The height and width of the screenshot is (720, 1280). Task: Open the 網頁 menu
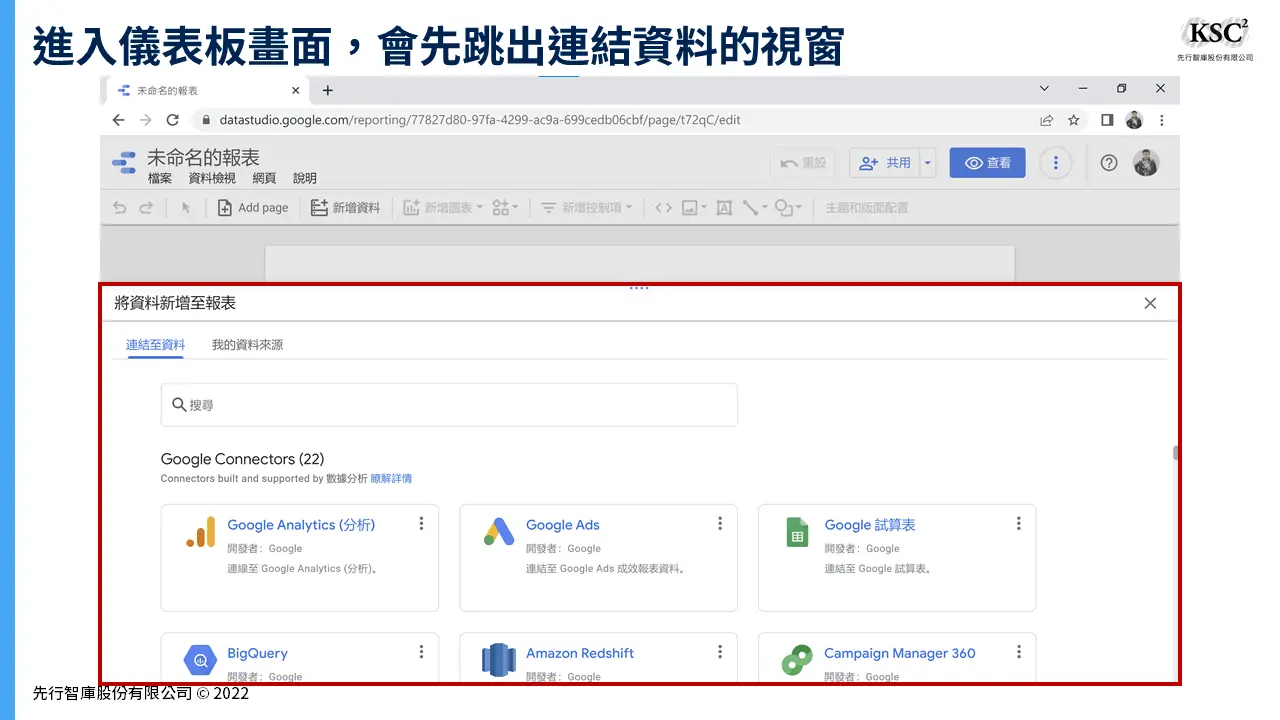[x=264, y=179]
